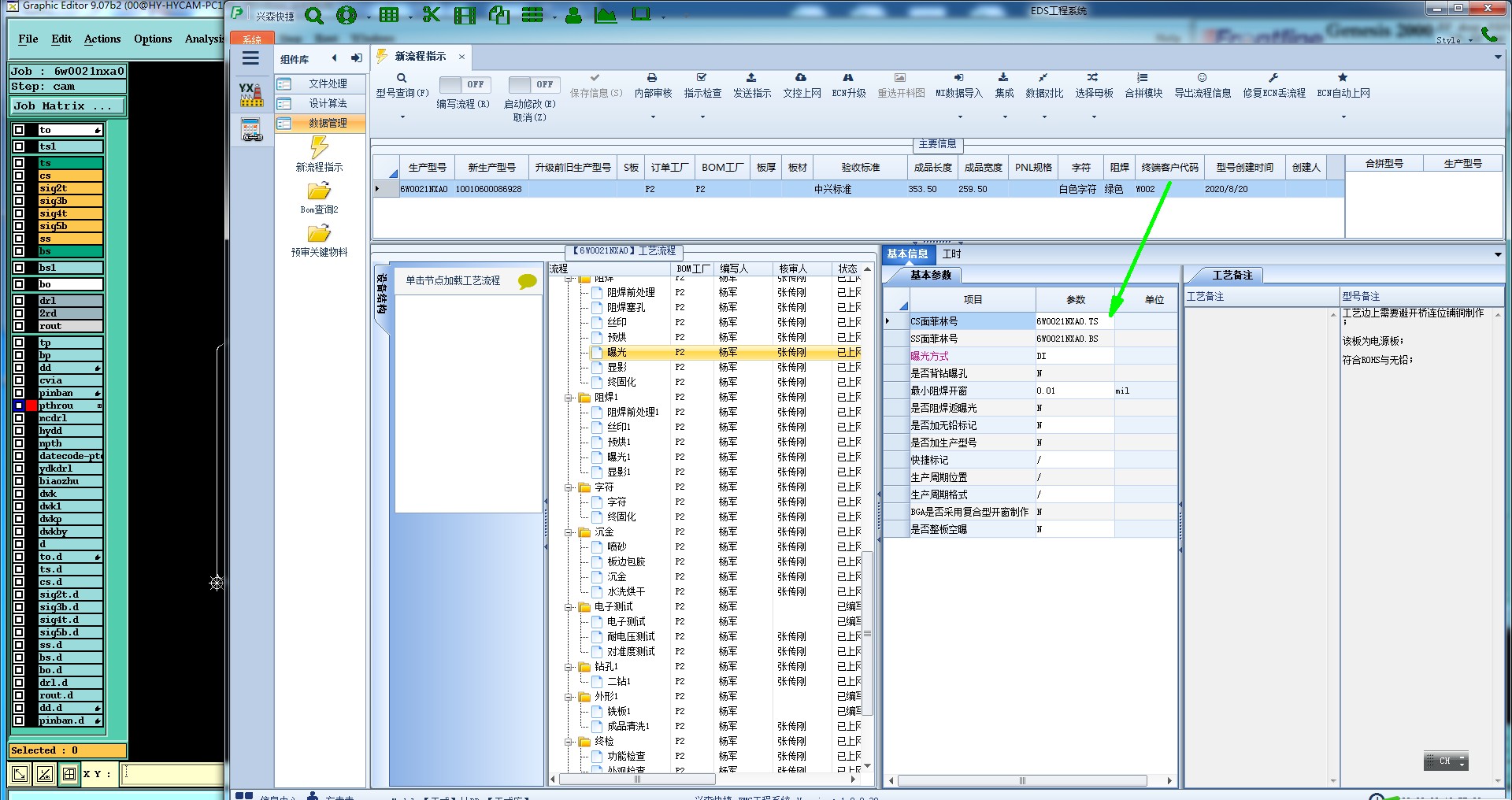Collapse the 电子测试 tree node
1512x800 pixels.
[569, 607]
